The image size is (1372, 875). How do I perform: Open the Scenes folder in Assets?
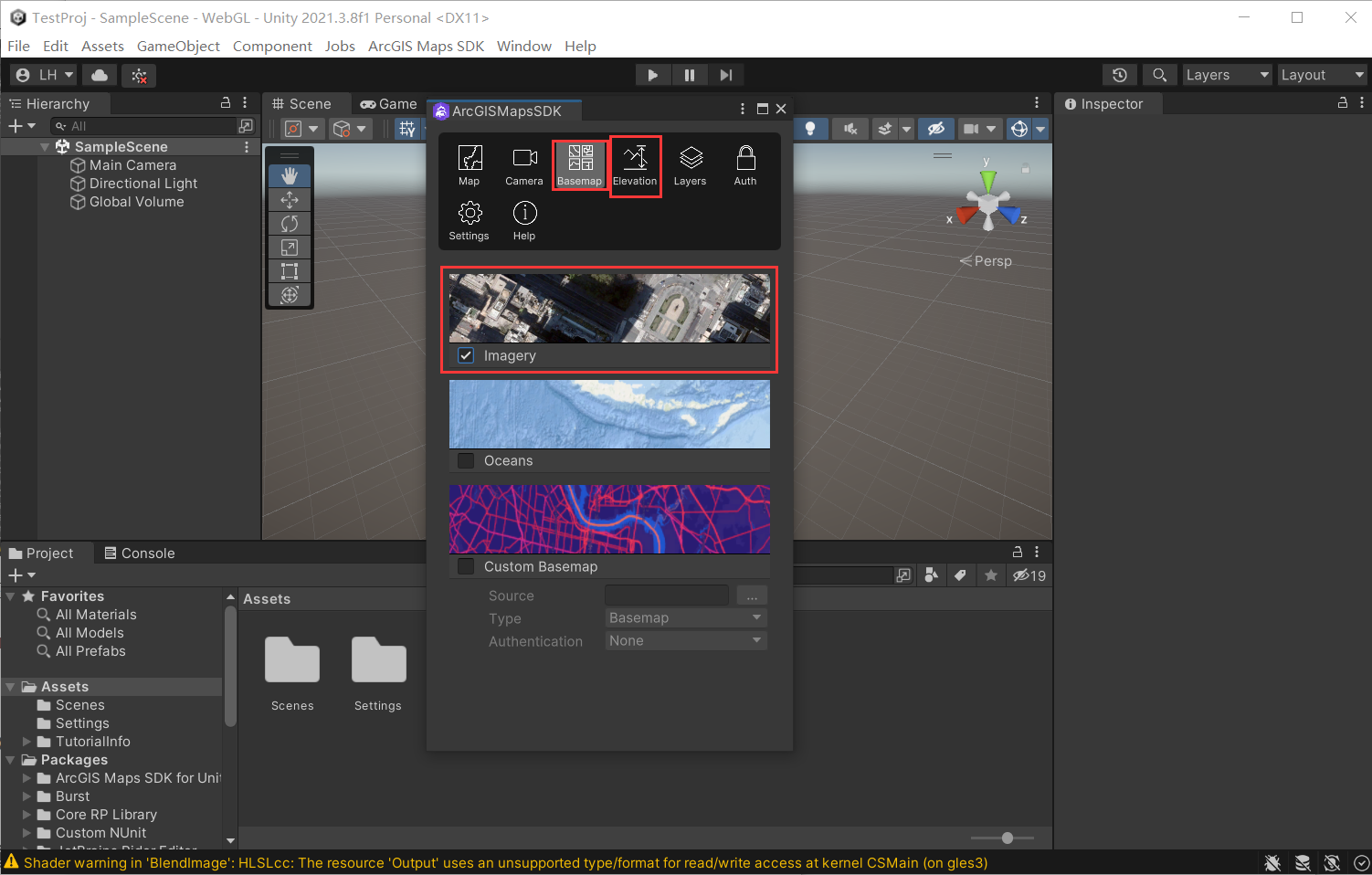coord(292,671)
